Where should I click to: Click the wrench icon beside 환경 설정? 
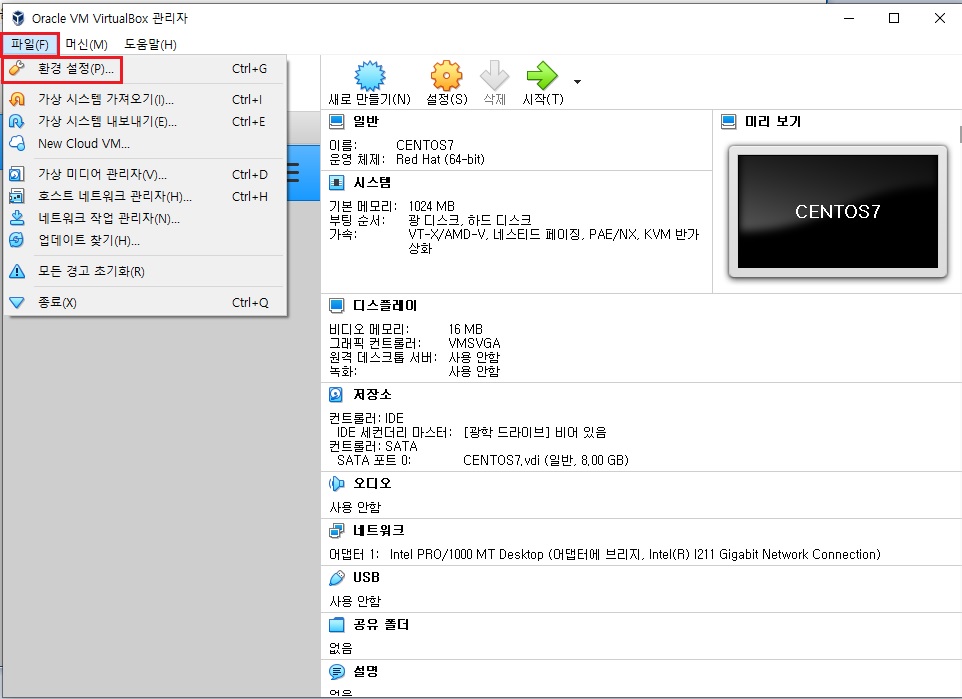point(17,68)
